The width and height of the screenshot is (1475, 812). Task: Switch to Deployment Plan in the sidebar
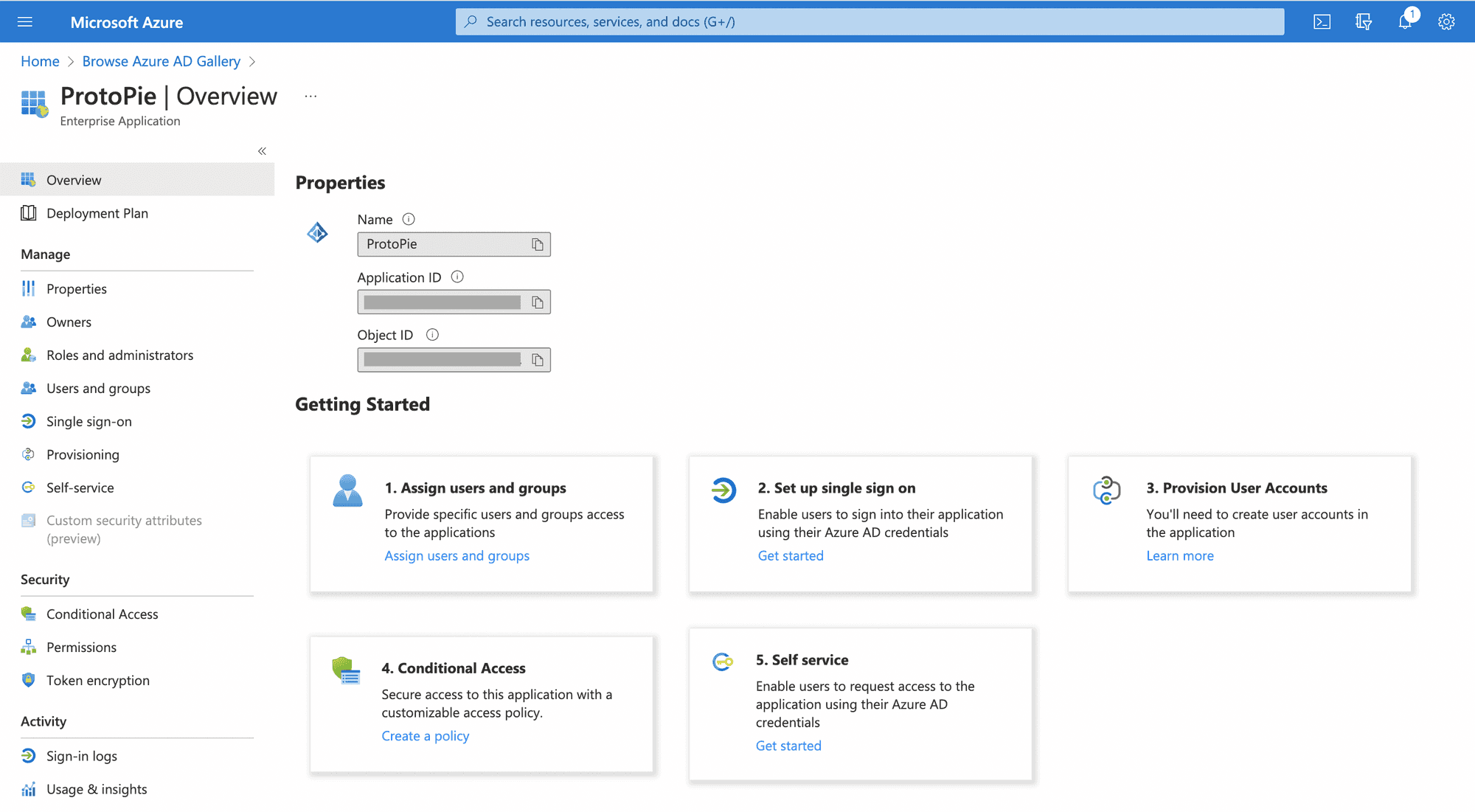point(97,213)
